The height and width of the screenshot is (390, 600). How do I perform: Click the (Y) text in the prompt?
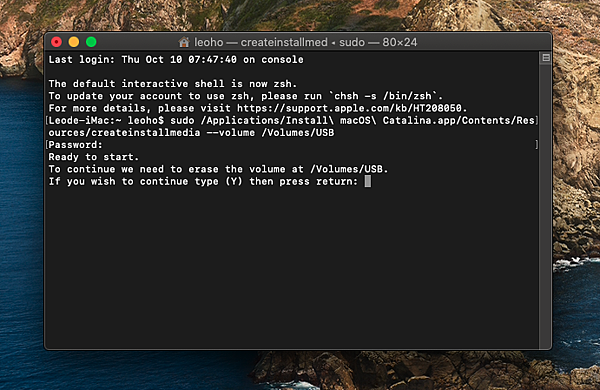(234, 181)
